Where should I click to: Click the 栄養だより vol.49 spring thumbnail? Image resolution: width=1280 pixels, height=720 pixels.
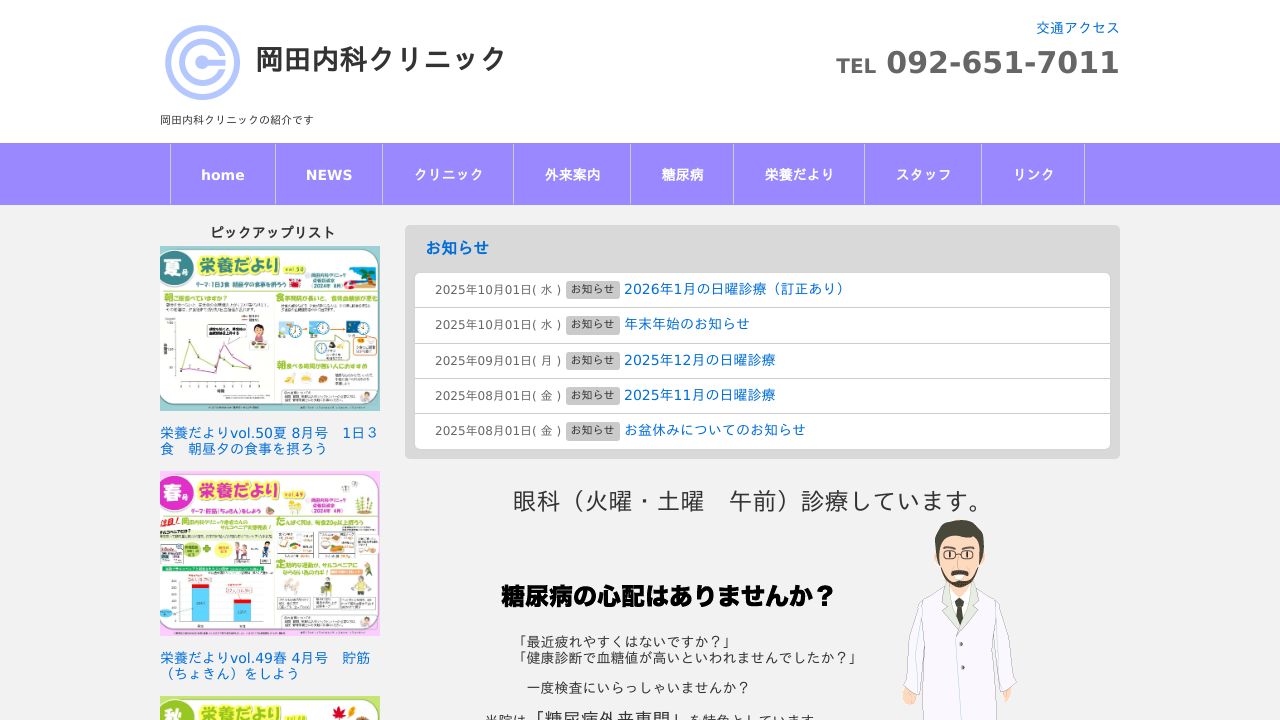pos(270,553)
